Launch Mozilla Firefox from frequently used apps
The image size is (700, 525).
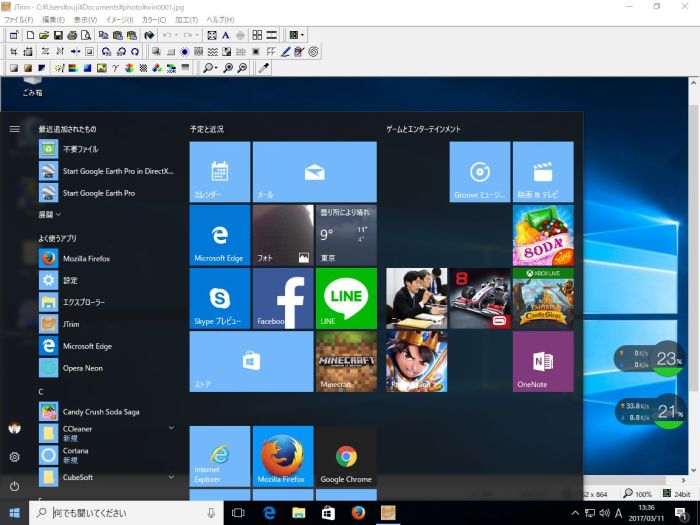pyautogui.click(x=86, y=258)
